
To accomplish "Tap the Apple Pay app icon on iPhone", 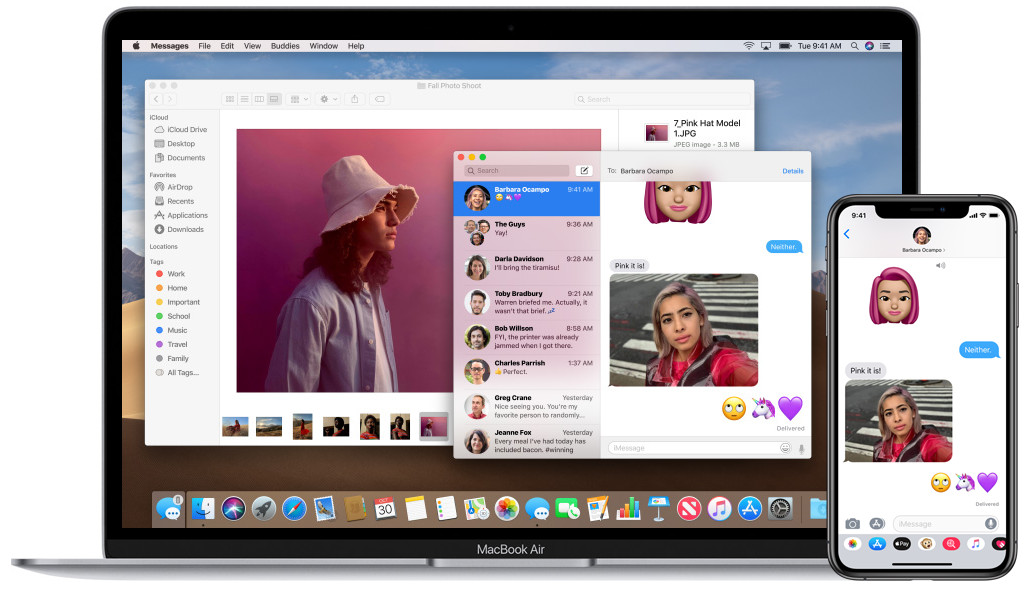I will [x=901, y=544].
